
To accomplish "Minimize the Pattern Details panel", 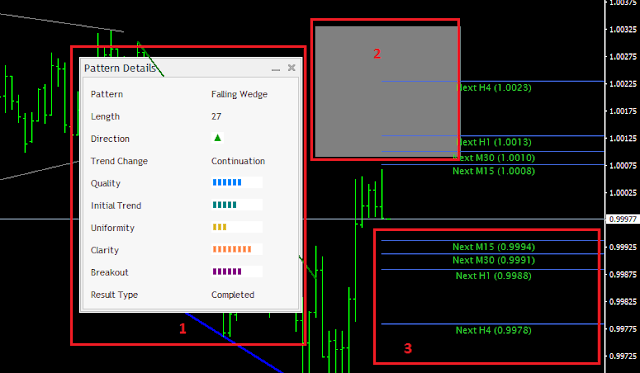I will [276, 69].
